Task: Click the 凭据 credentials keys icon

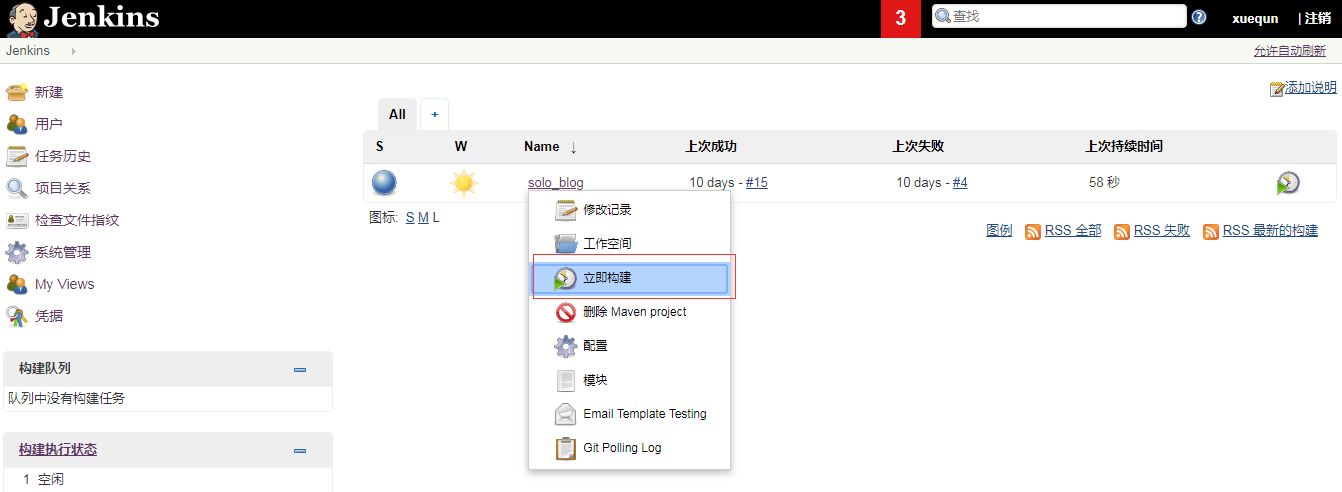Action: 17,316
